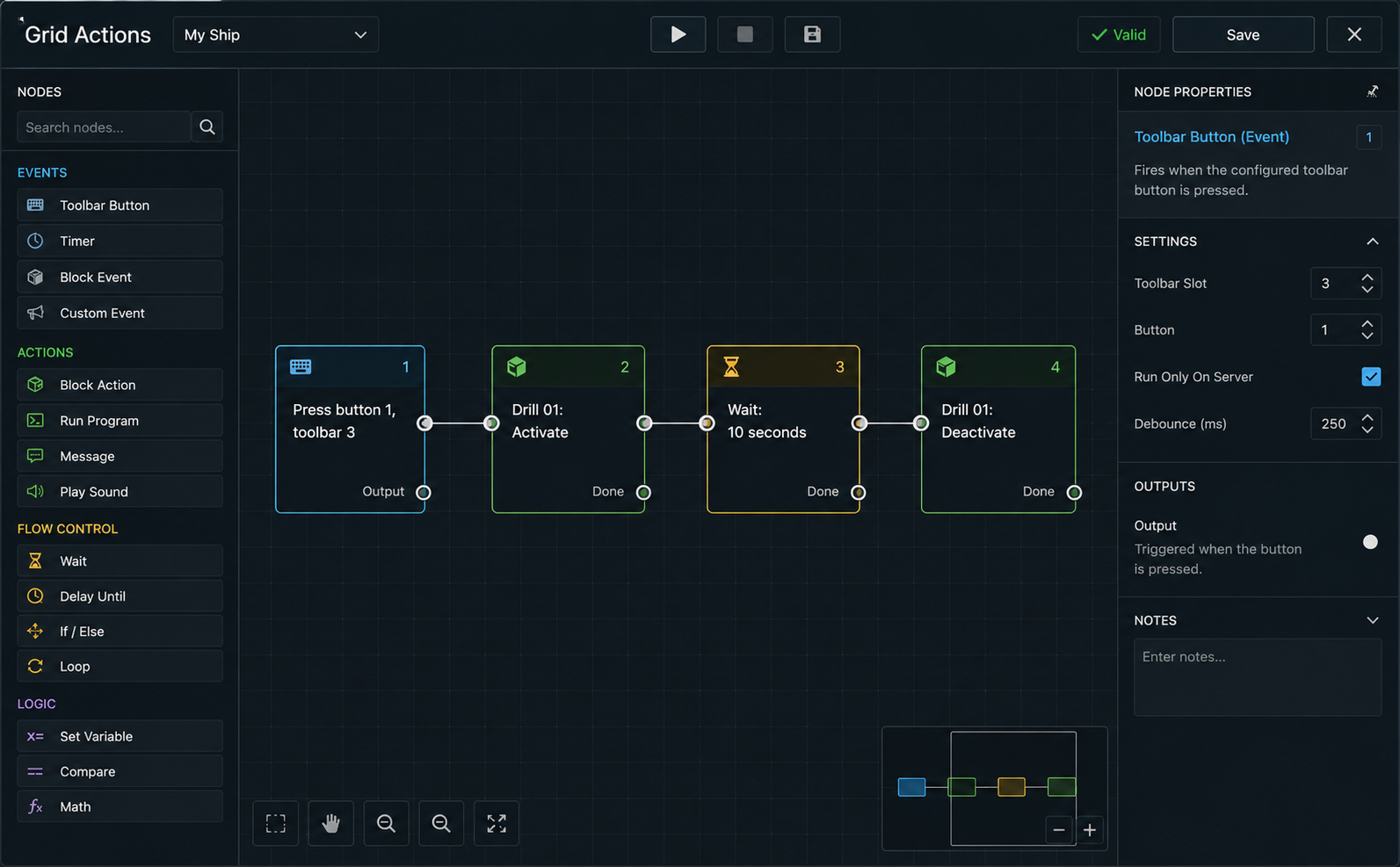Viewport: 1400px width, 867px height.
Task: Click the Valid status button
Action: click(1119, 34)
